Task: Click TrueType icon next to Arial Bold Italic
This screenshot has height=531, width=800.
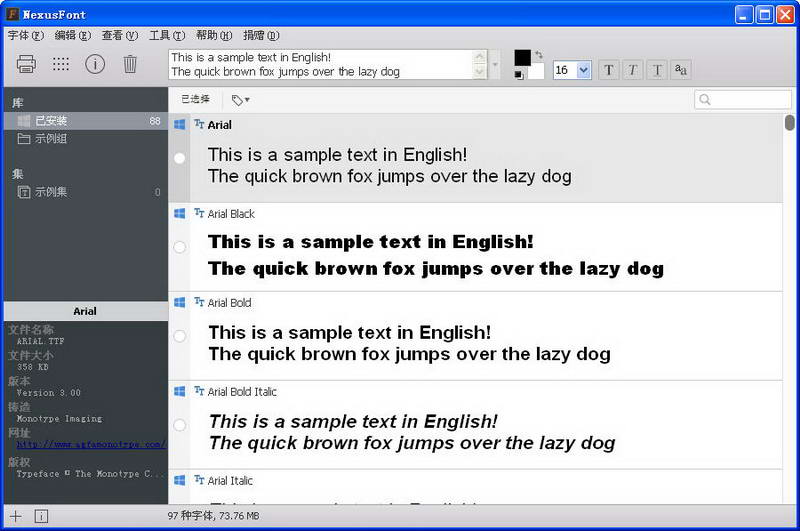Action: tap(199, 391)
